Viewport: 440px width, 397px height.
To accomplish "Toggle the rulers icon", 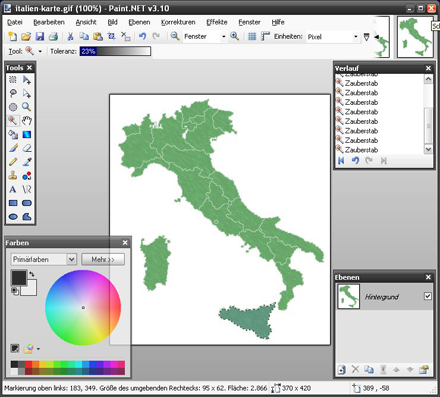I will coord(265,36).
